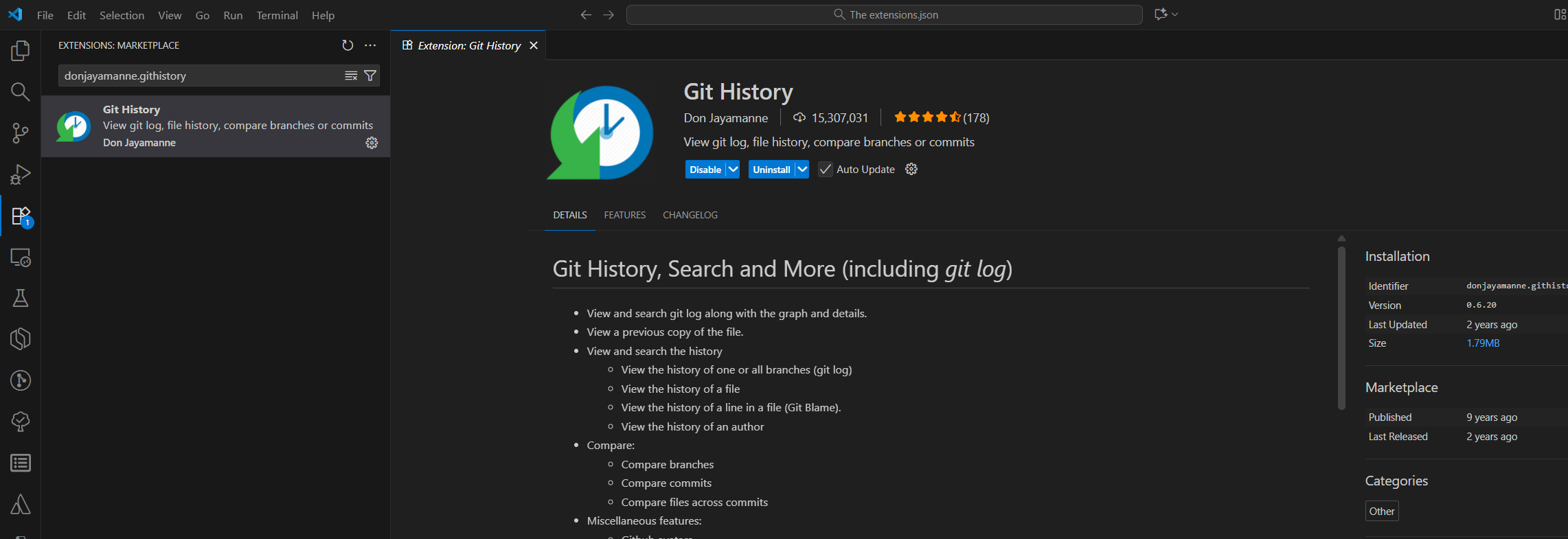Open the Explorer view in activity bar

click(21, 51)
